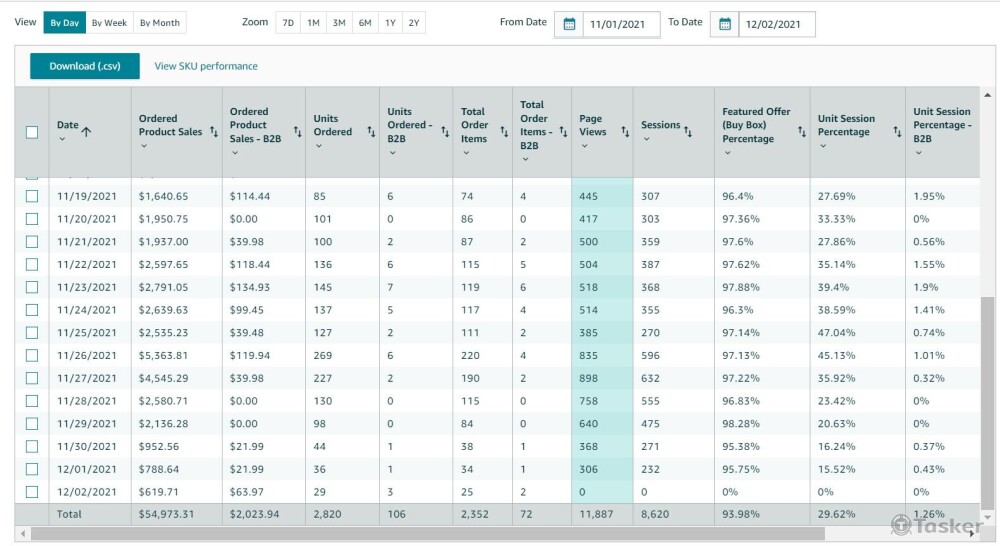Open View SKU performance link
The width and height of the screenshot is (1000, 546).
click(206, 66)
